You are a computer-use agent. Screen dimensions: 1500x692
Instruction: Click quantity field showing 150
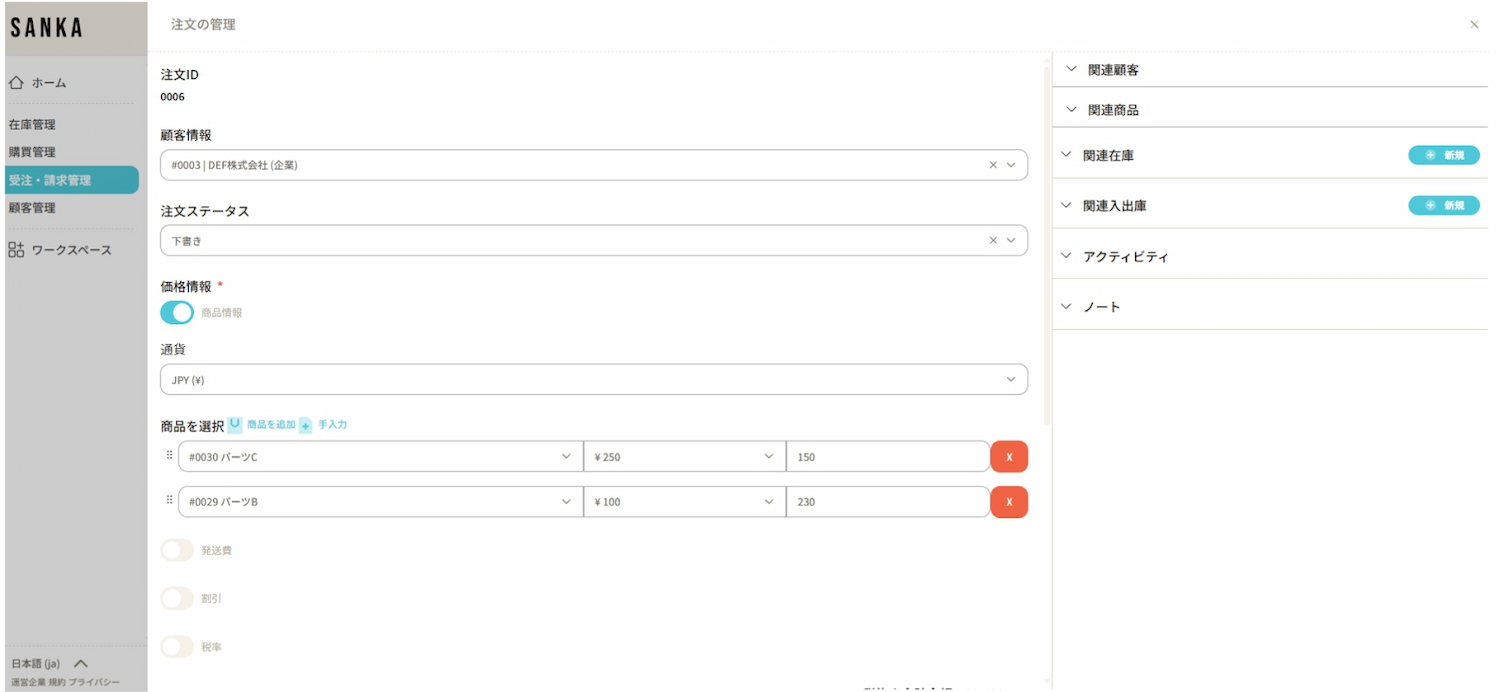click(x=887, y=457)
